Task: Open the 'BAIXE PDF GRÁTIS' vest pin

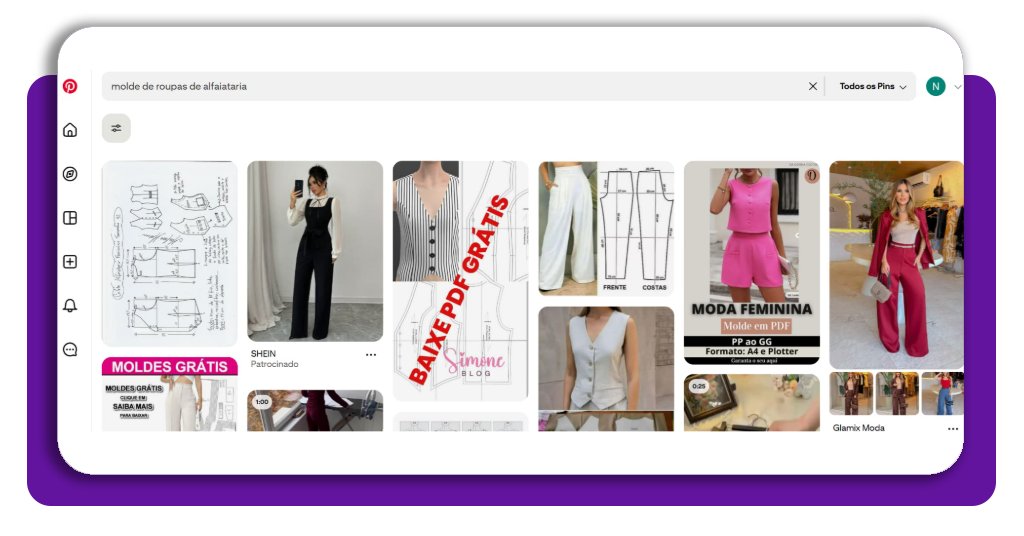Action: coord(460,280)
